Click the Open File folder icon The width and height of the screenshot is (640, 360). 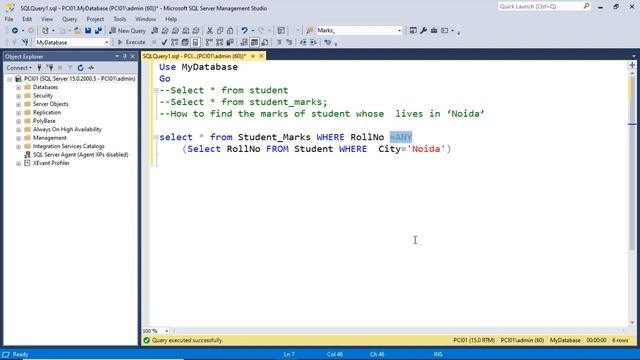click(77, 31)
